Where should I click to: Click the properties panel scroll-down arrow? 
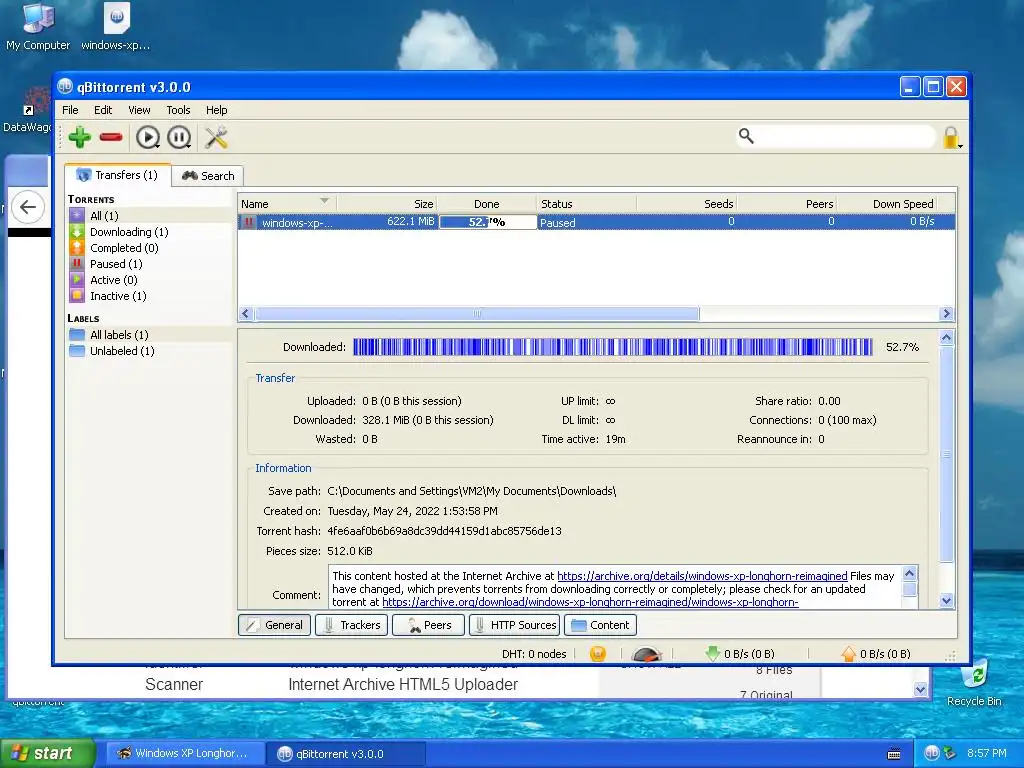tap(946, 601)
